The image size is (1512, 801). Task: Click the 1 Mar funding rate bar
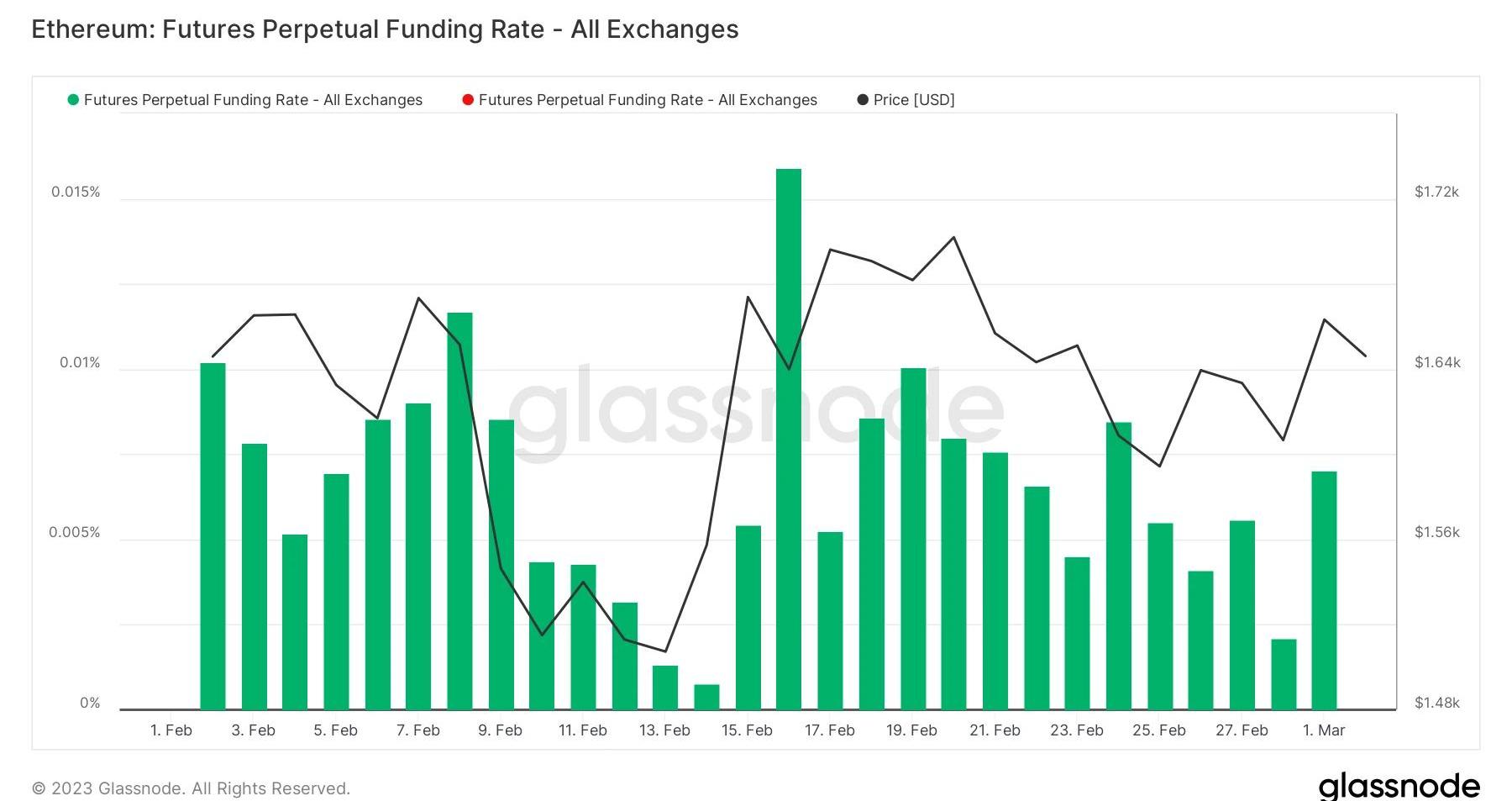coord(1324,590)
